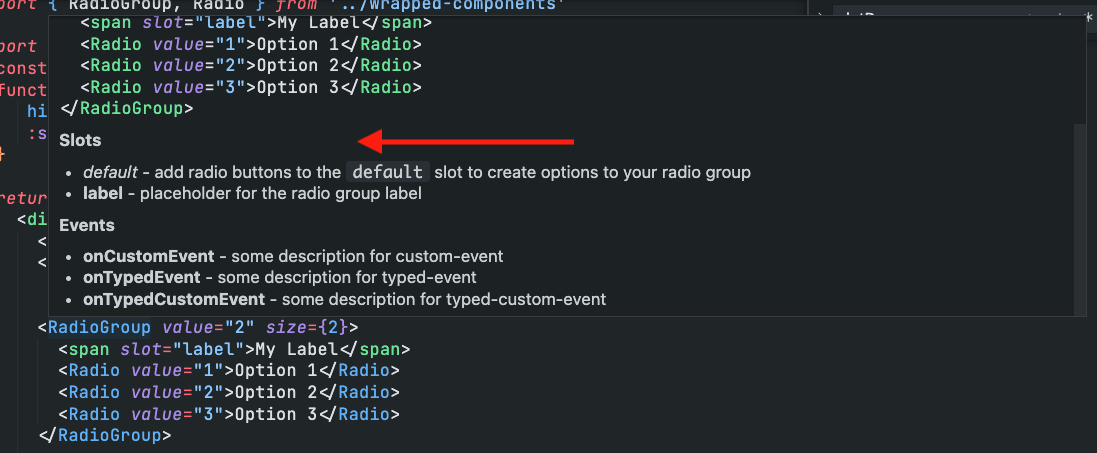The width and height of the screenshot is (1097, 453).
Task: Click the const keyword left of tooltip
Action: 24,69
